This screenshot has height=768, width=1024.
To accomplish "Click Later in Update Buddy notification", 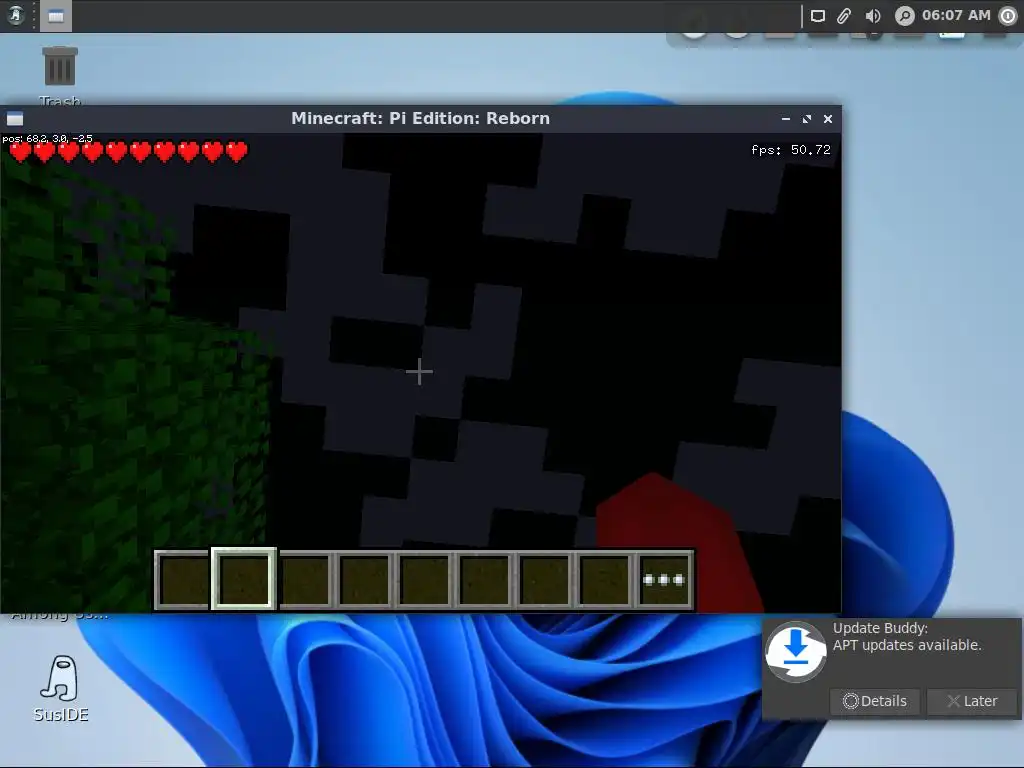I will pos(972,701).
